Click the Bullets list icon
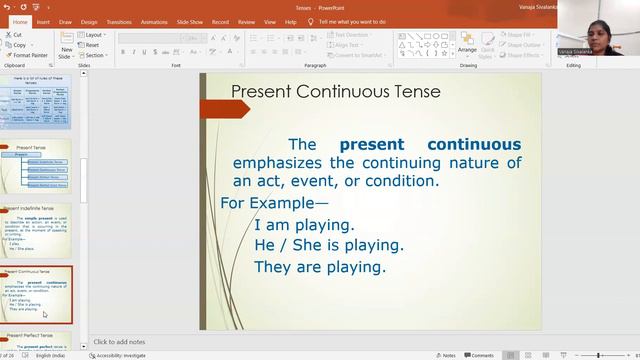The image size is (640, 360). [x=253, y=38]
